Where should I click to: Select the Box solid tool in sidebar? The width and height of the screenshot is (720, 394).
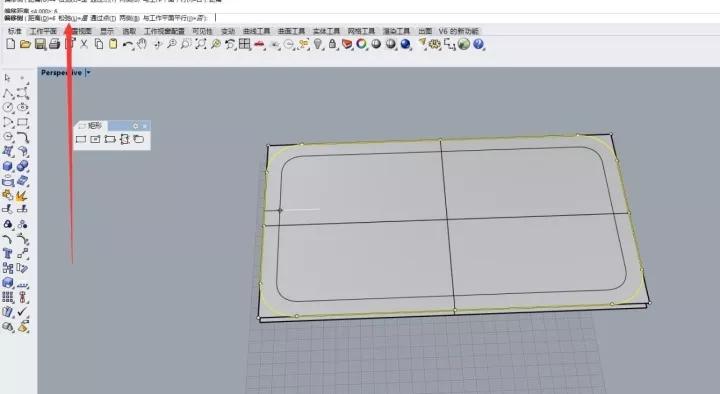pos(8,166)
